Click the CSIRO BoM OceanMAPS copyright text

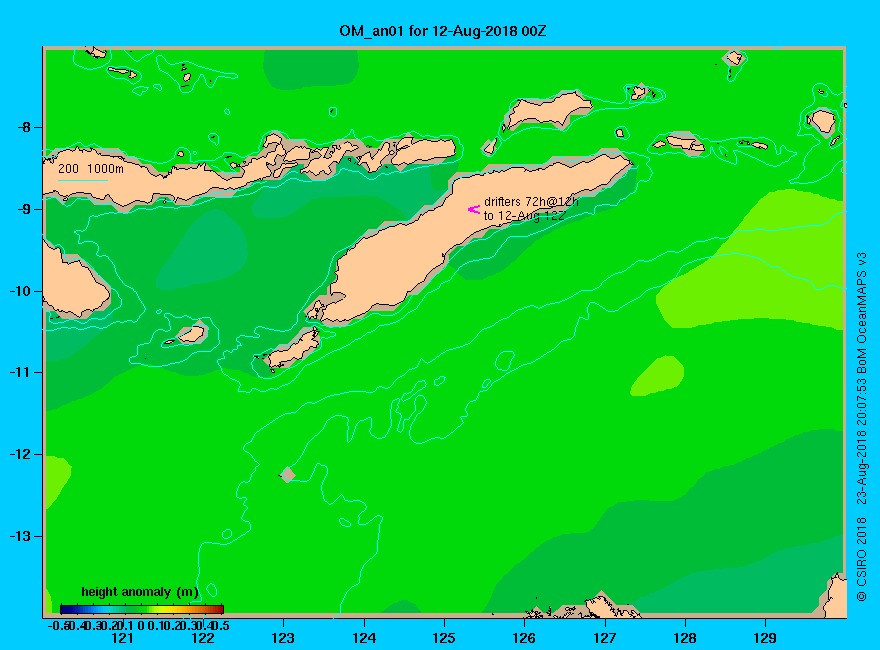(x=861, y=427)
